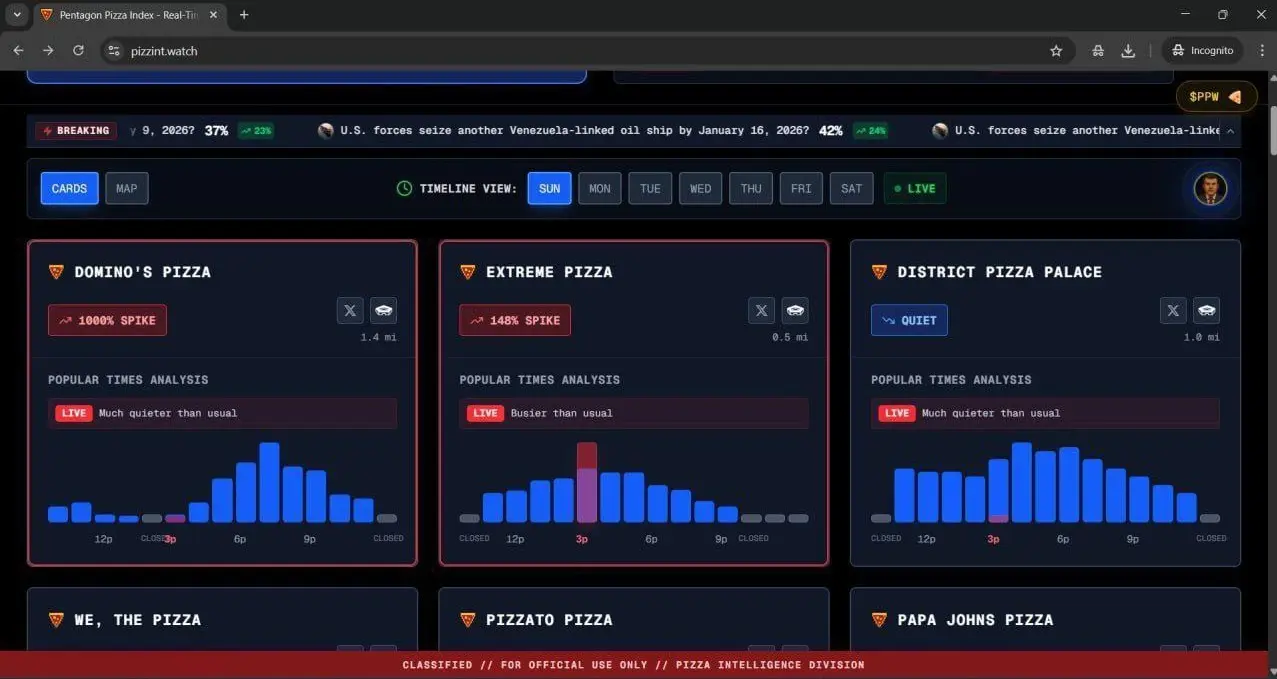Select the FRI timeline day

point(801,188)
